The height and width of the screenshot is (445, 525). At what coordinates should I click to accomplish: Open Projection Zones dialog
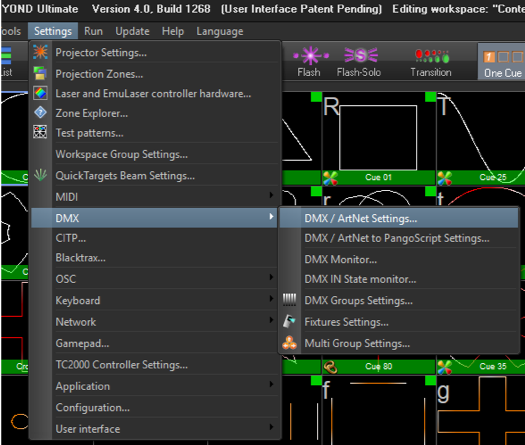[154, 74]
